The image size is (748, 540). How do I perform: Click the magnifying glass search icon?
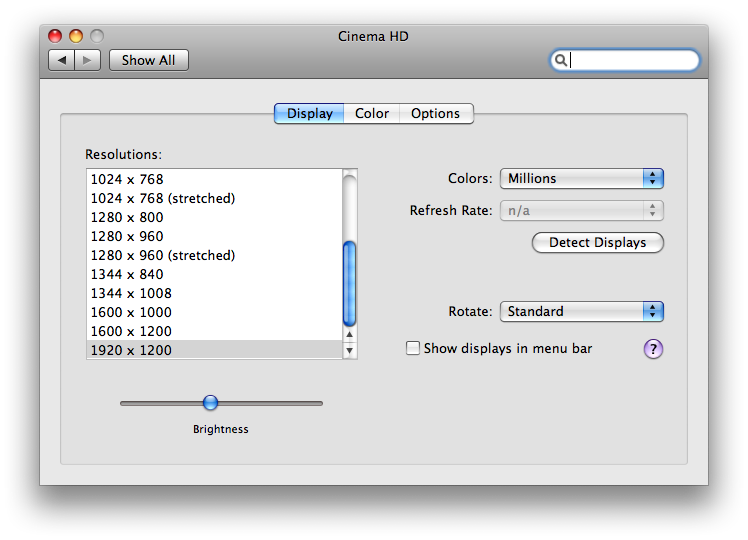pos(561,60)
